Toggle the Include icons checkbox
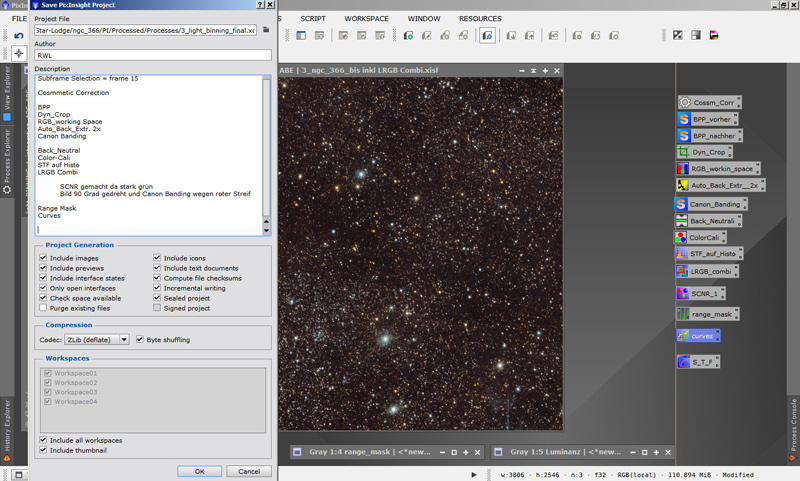The image size is (800, 481). 157,258
